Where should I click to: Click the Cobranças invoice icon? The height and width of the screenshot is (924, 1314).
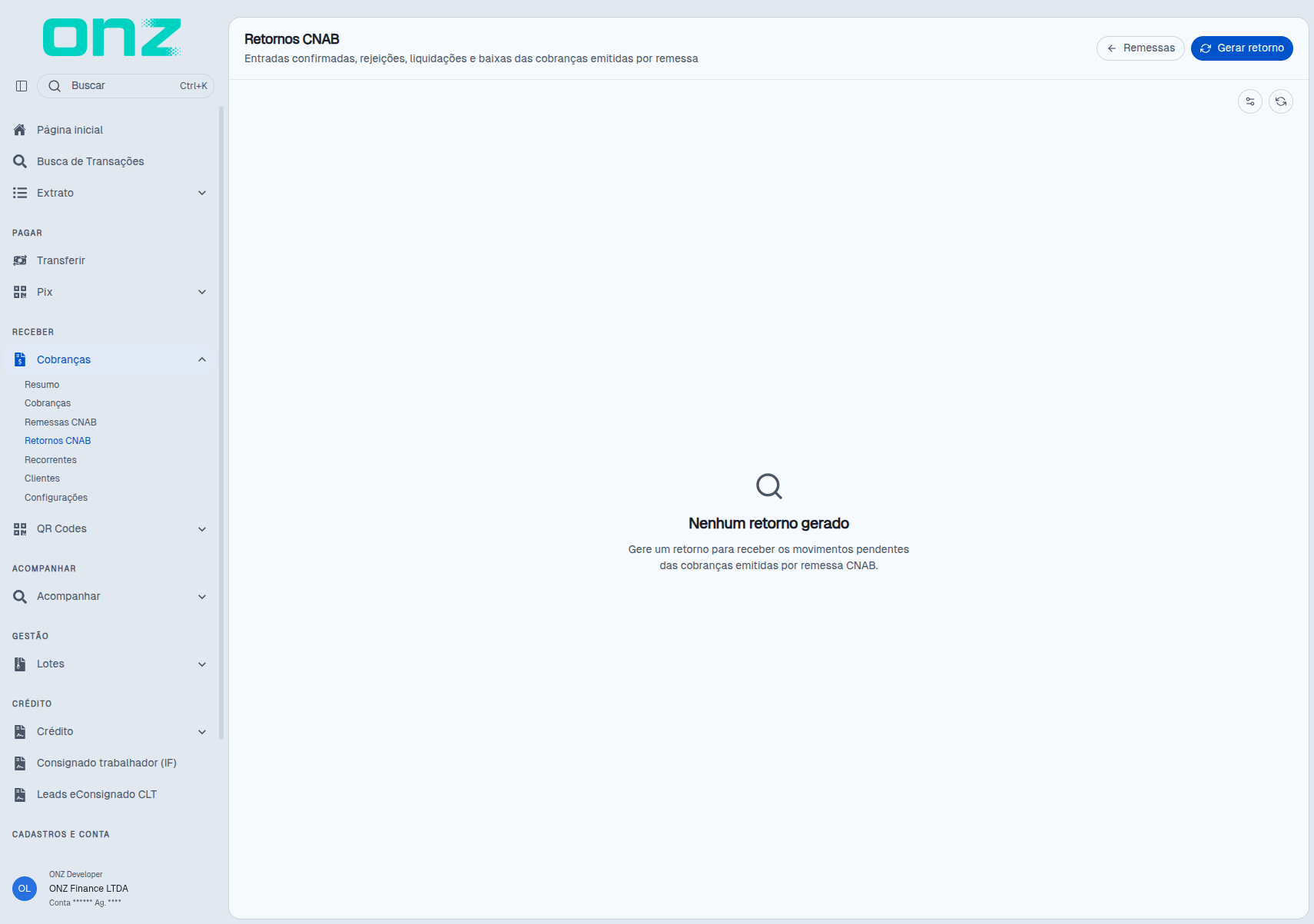point(20,359)
